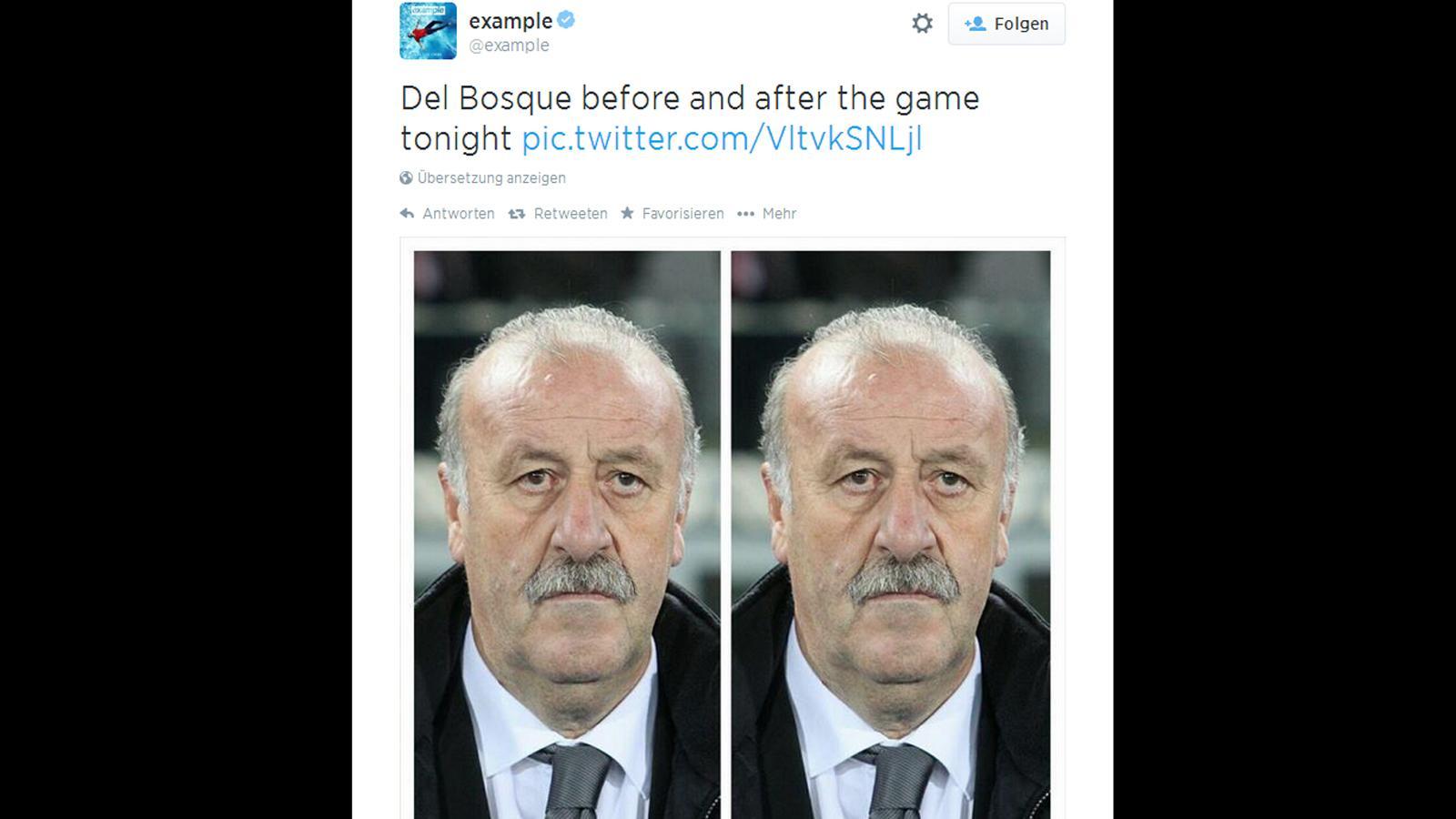
Task: Click the follow person-plus icon
Action: (x=975, y=24)
